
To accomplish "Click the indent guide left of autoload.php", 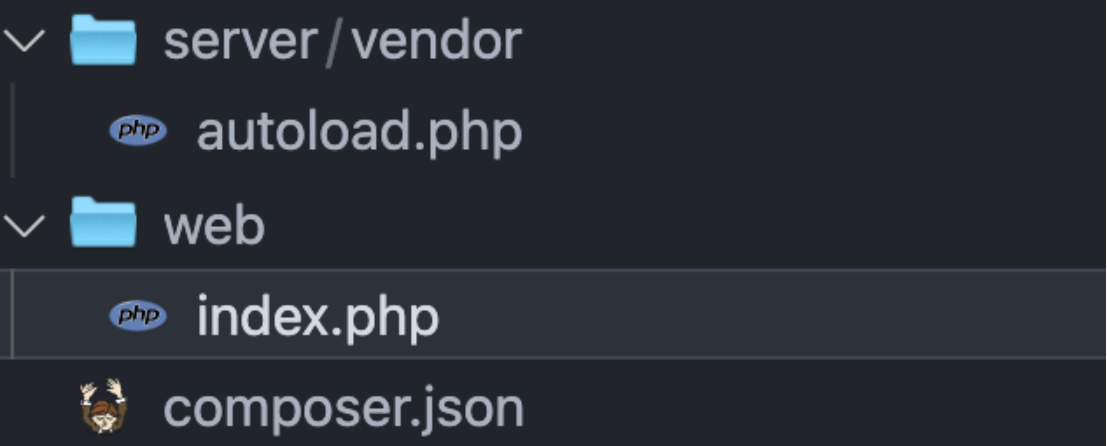I will 12,131.
